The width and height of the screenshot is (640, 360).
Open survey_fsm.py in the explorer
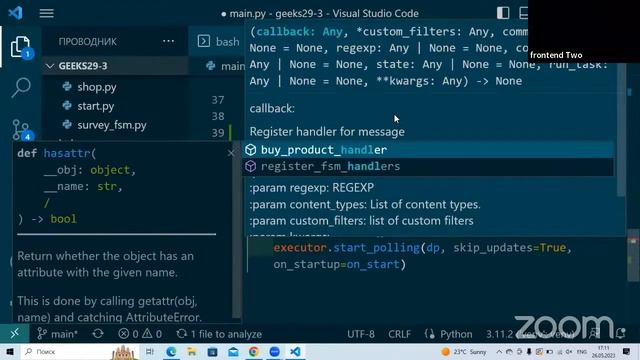tap(112, 125)
